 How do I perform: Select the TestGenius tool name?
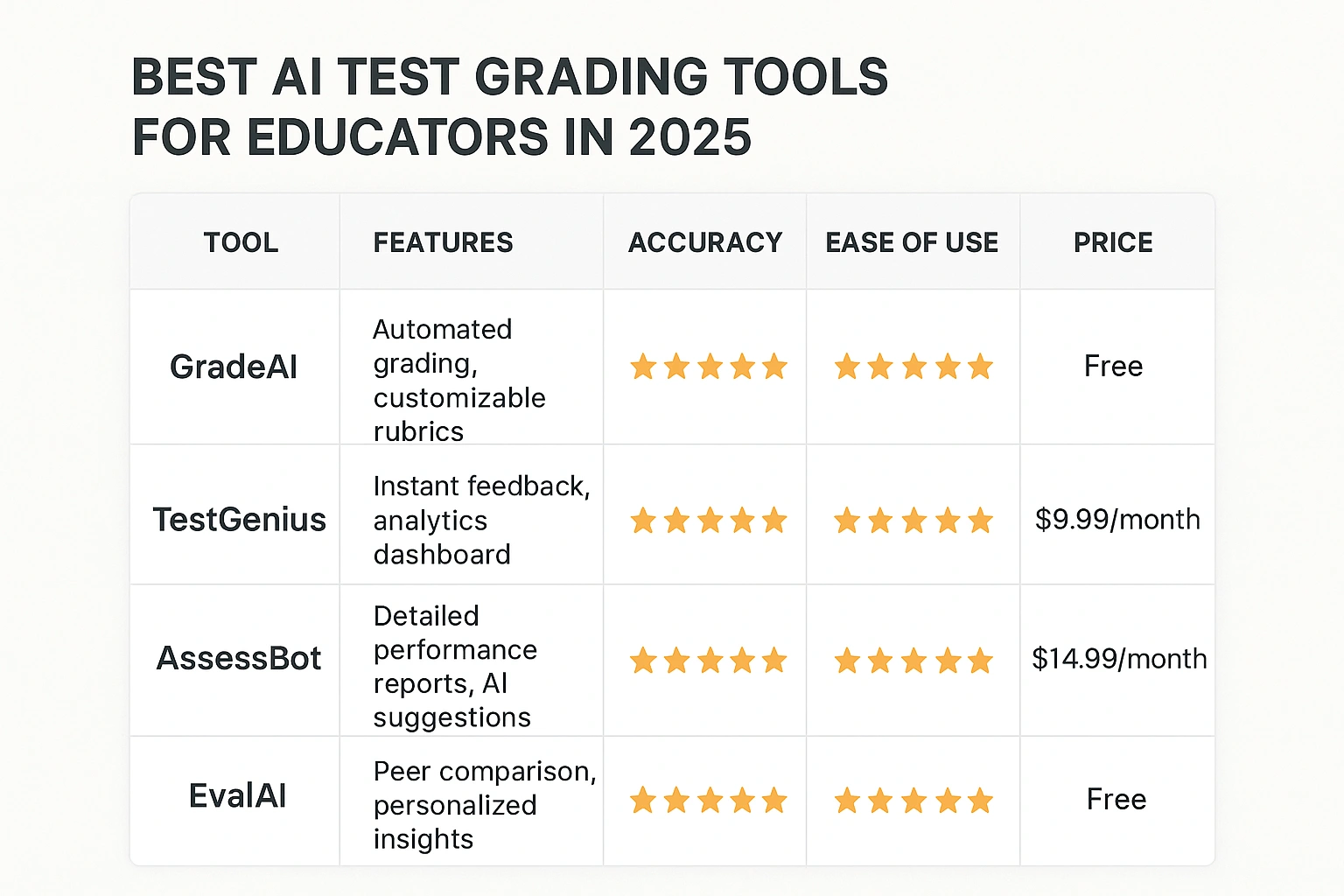(239, 520)
